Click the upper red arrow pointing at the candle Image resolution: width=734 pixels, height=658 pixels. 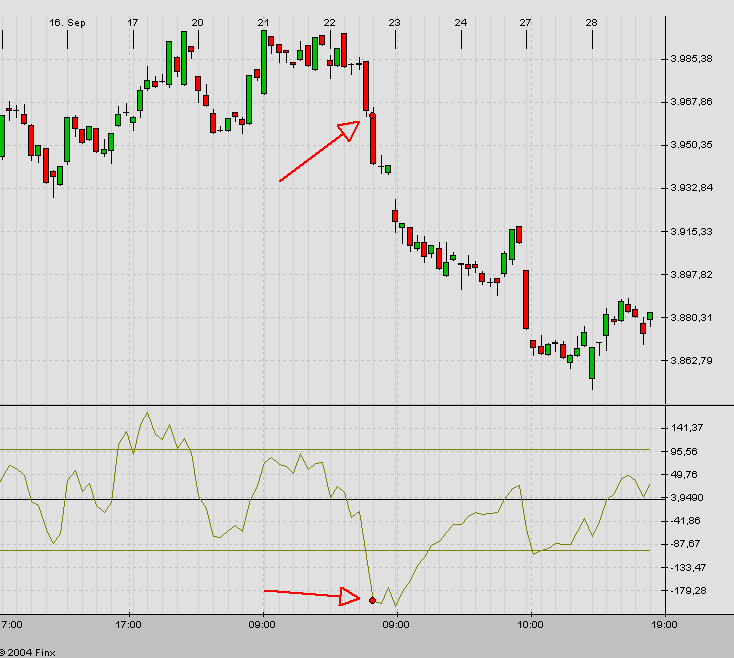[320, 151]
